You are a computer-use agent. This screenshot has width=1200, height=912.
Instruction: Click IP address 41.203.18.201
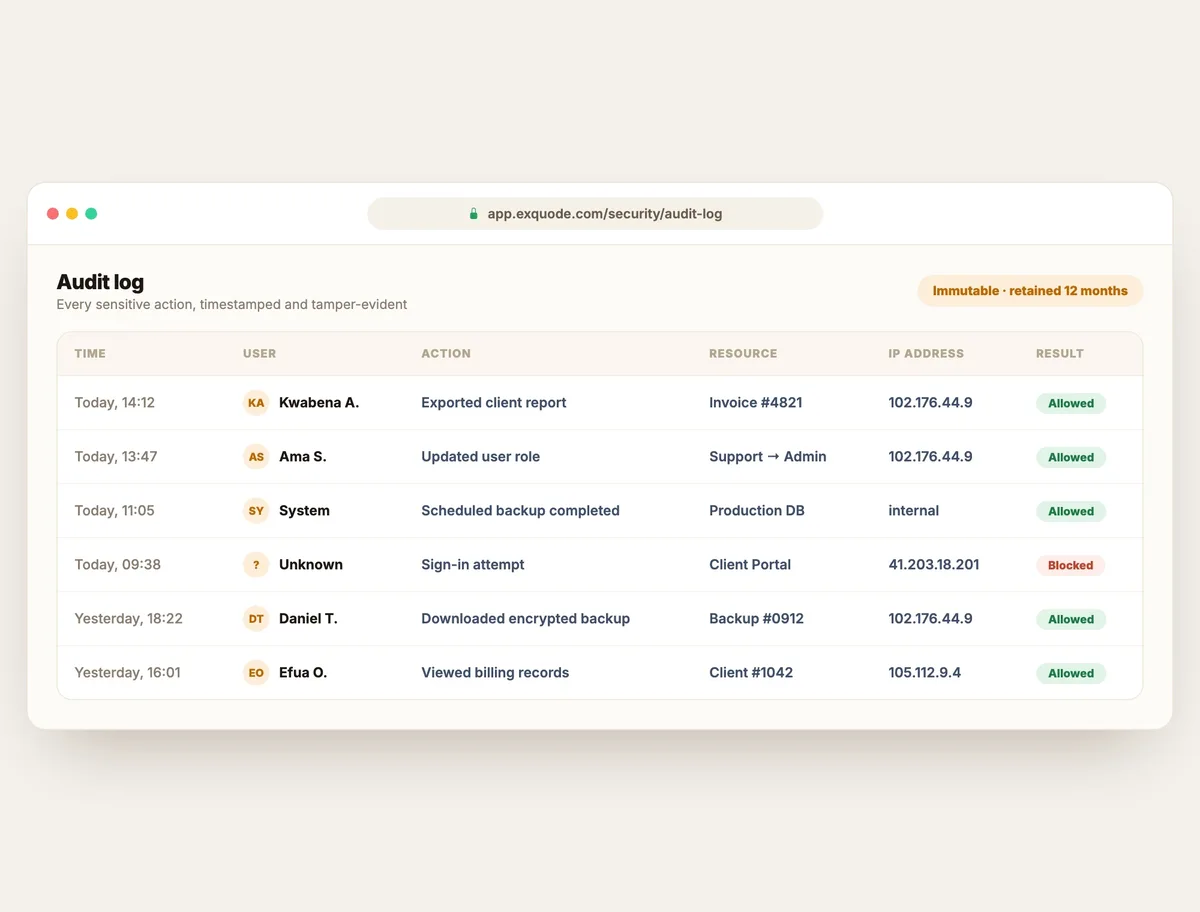(934, 565)
